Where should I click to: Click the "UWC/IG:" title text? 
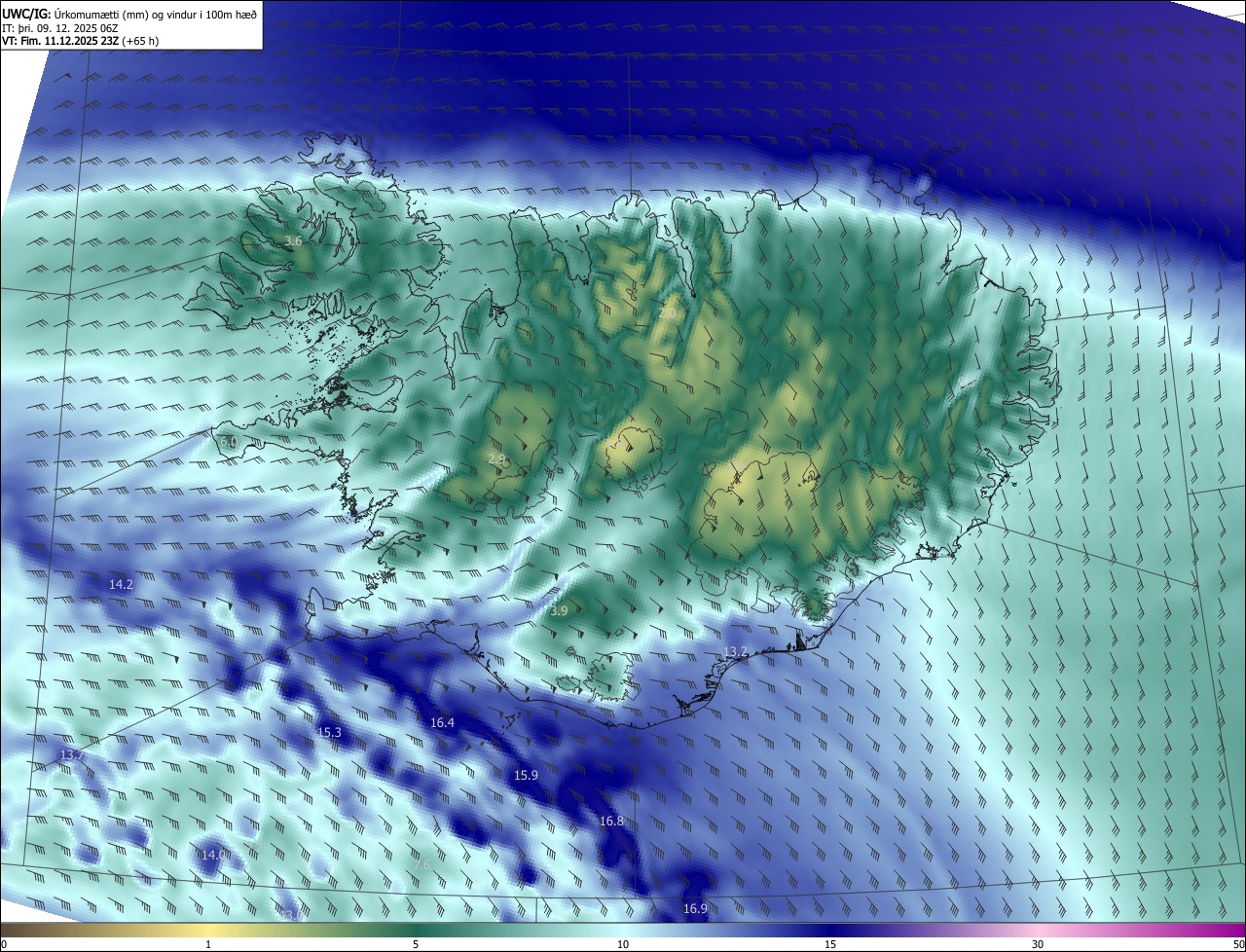click(26, 14)
